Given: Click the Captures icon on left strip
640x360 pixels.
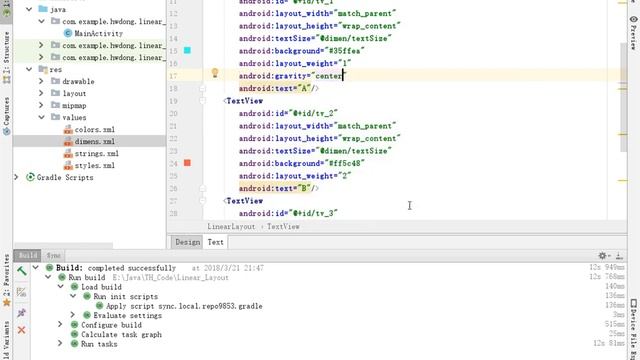Looking at the screenshot, I should 7,131.
